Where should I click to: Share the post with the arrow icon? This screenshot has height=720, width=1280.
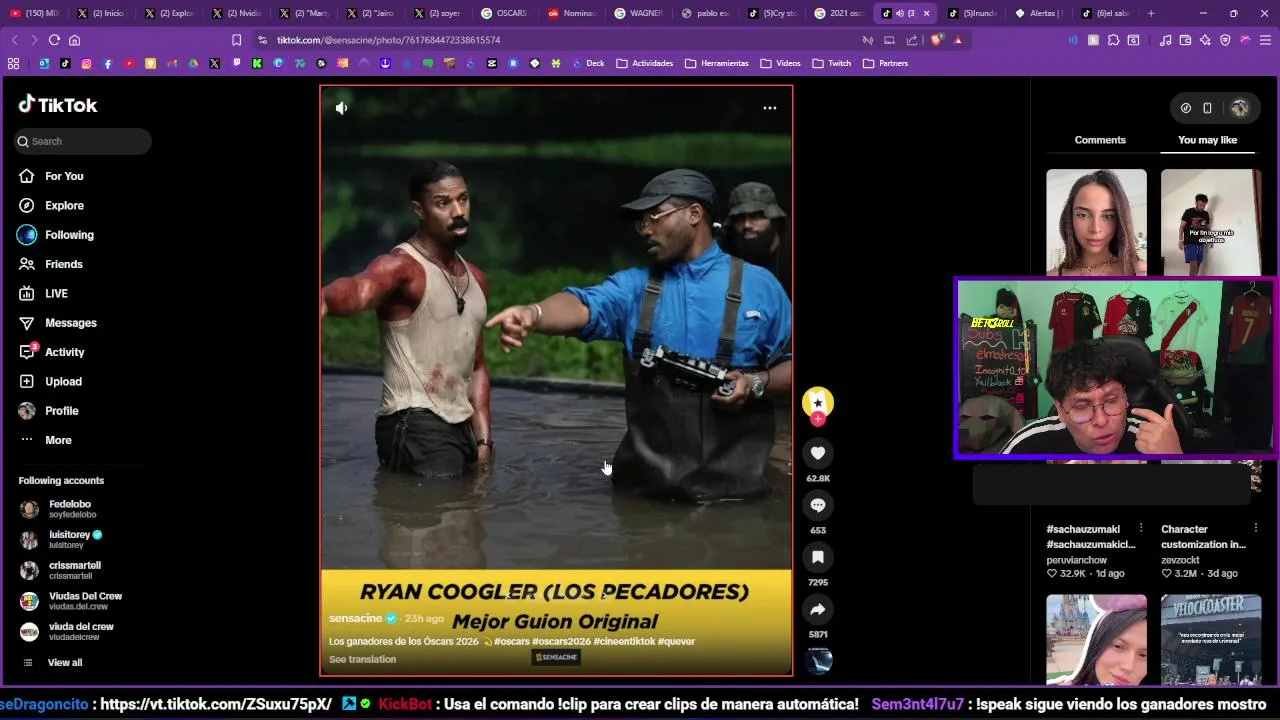click(818, 609)
